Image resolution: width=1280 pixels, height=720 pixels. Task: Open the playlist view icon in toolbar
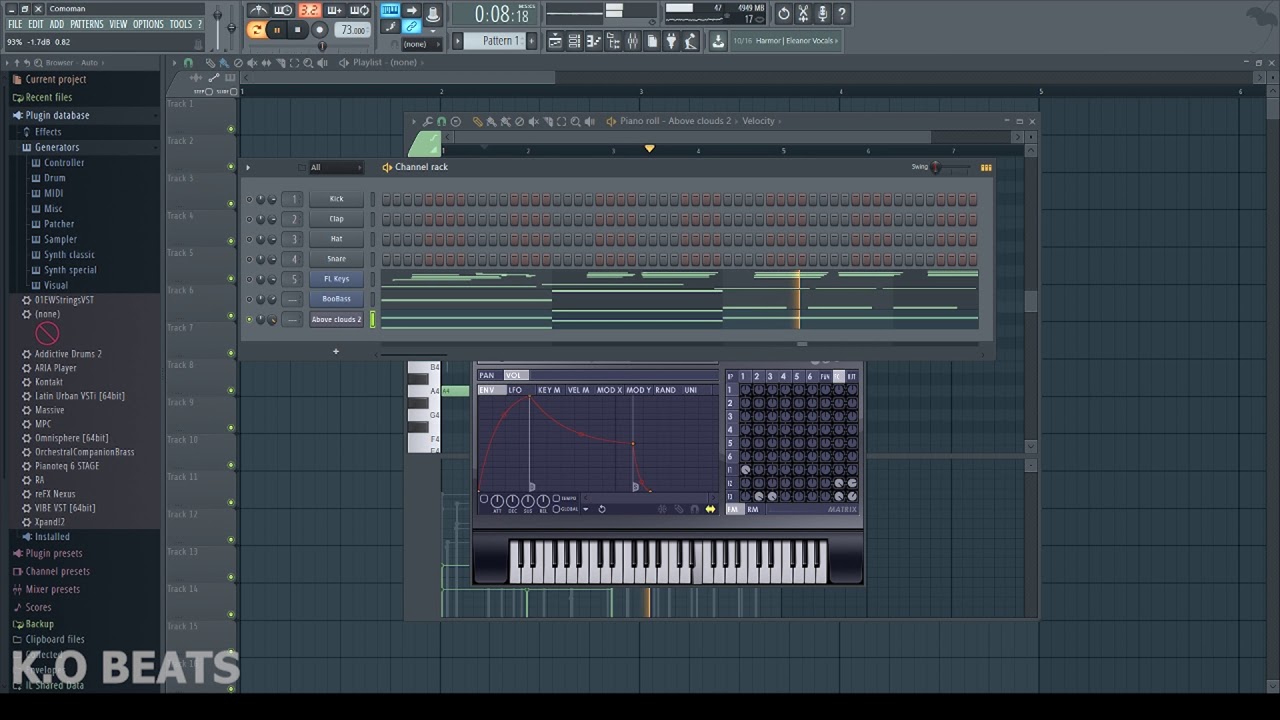coord(556,41)
